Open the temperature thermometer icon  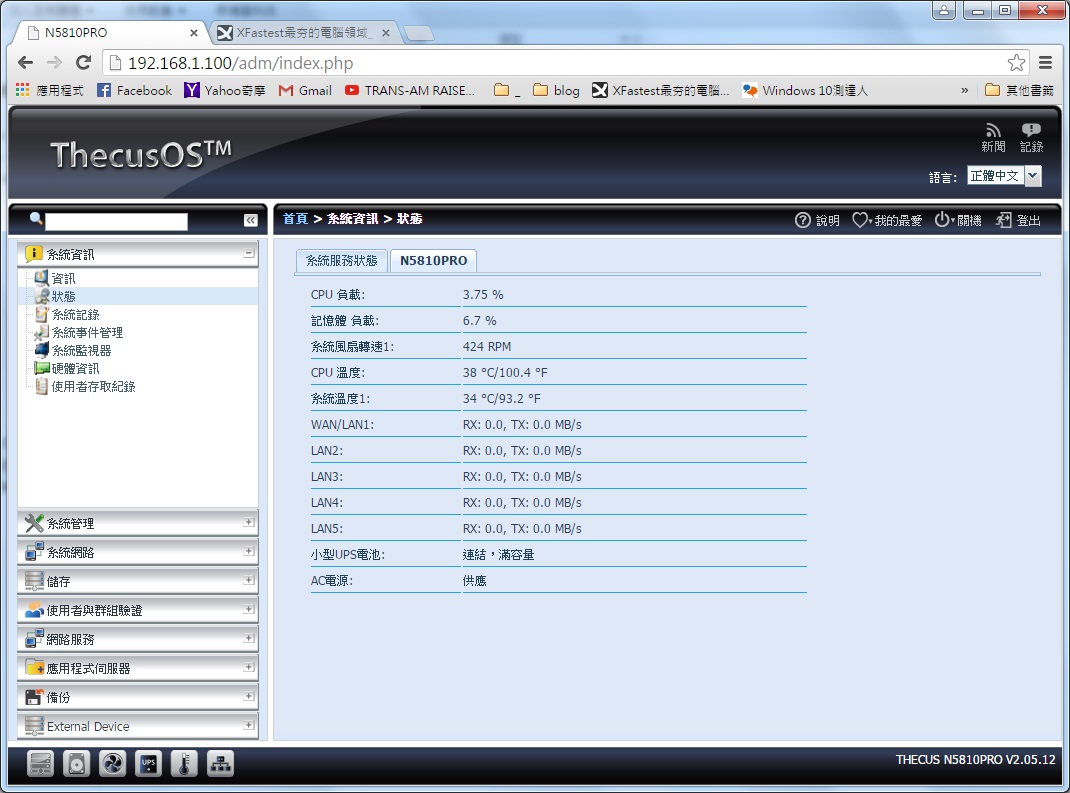tap(184, 764)
